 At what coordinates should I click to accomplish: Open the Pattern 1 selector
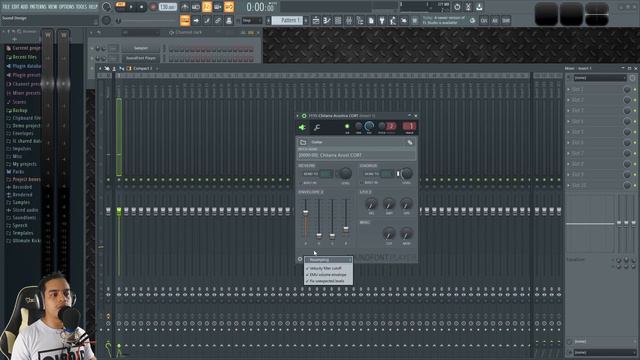[x=287, y=20]
